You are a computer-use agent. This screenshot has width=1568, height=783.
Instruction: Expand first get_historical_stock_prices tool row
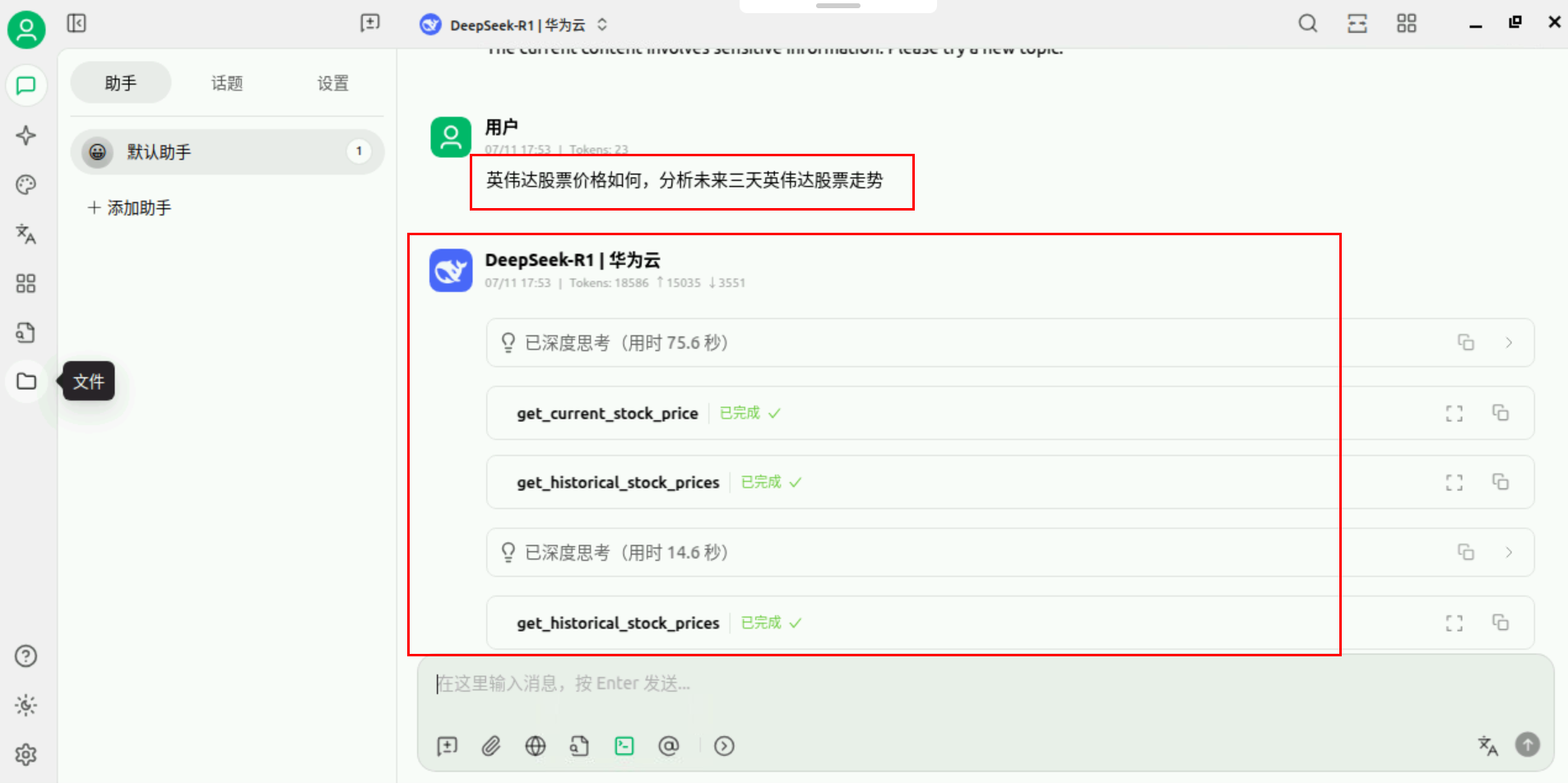coord(1010,482)
